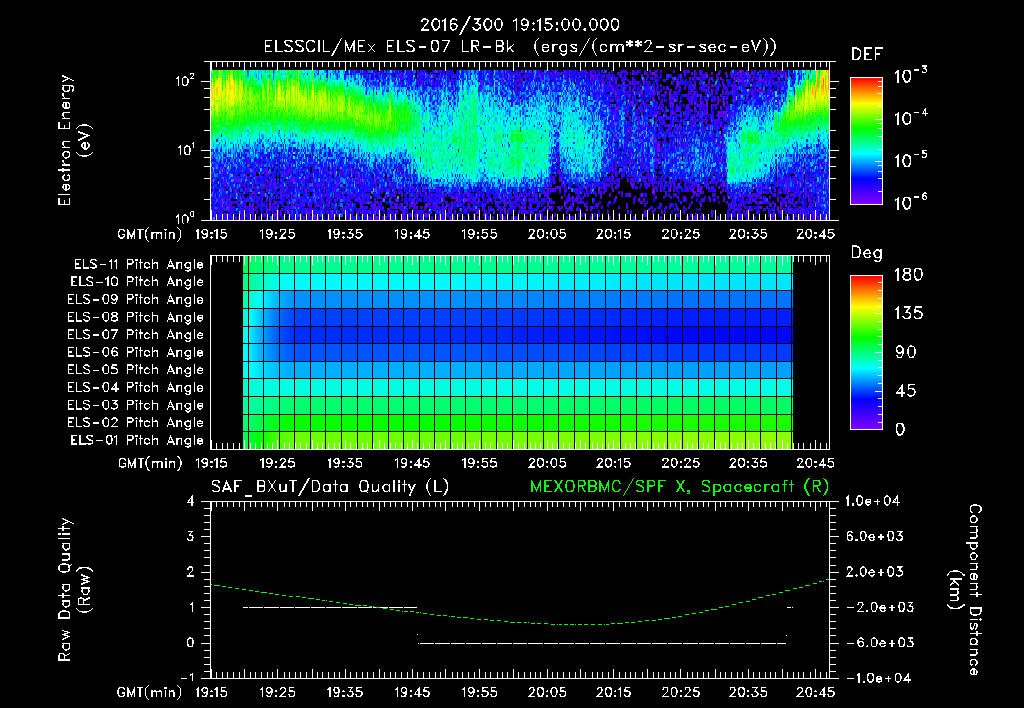
Task: Click the Electron Energy (eV) axis label
Action: tap(74, 140)
